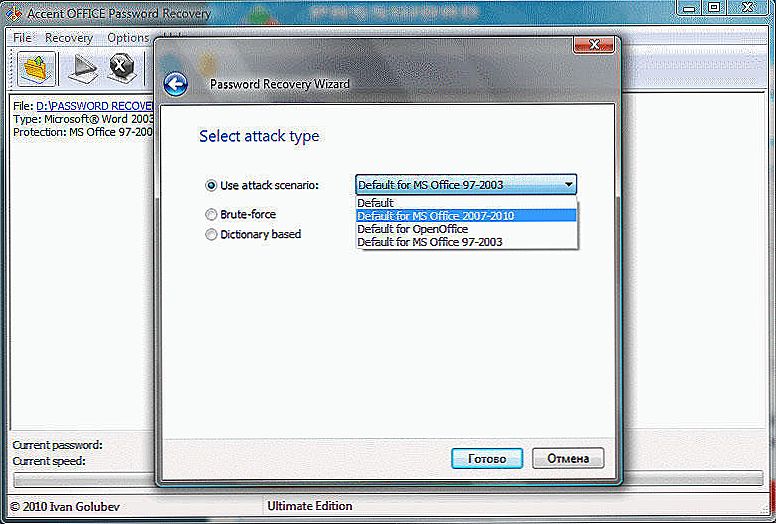
Task: Minimize the Accent OFFICE Password Recovery window
Action: pyautogui.click(x=687, y=7)
